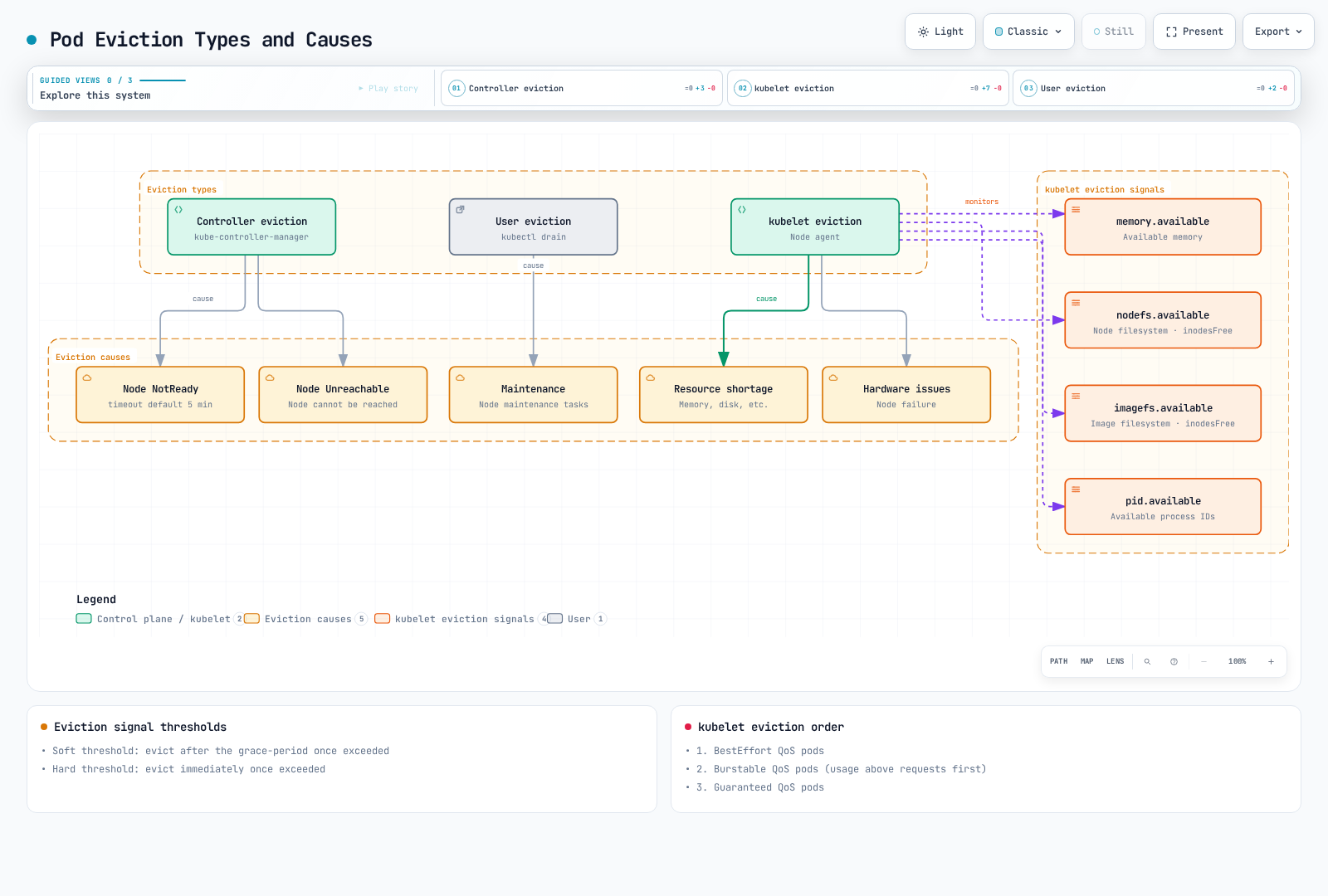
Task: Click the 'kubelet eviction order' heading
Action: [x=771, y=727]
